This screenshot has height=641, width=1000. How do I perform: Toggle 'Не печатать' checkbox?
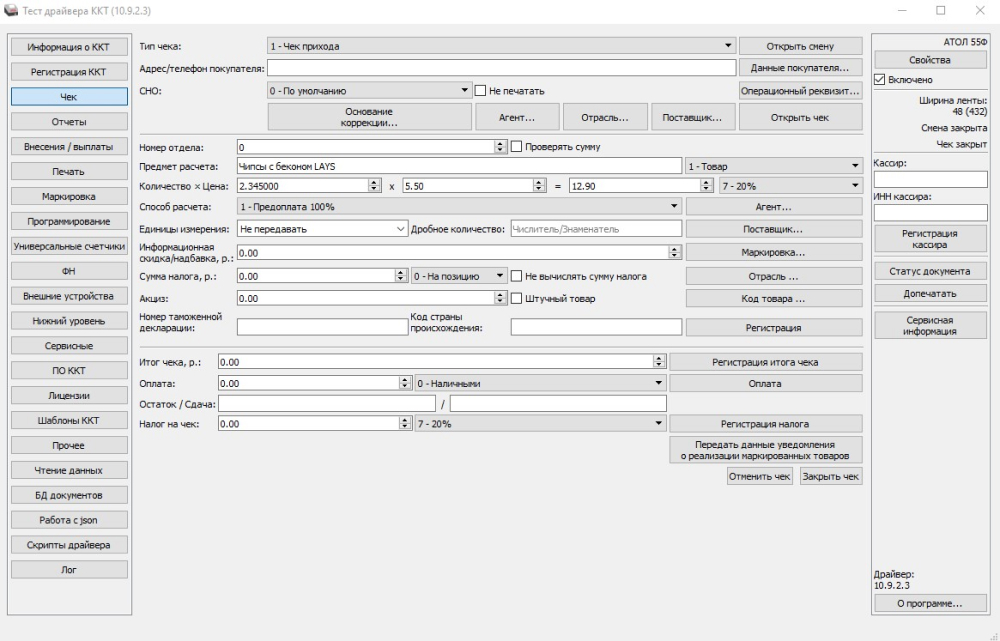click(x=480, y=91)
